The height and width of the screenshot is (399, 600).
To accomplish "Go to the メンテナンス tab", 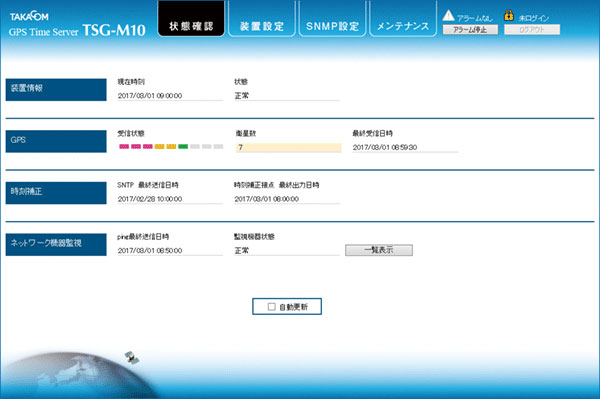I will pyautogui.click(x=403, y=19).
